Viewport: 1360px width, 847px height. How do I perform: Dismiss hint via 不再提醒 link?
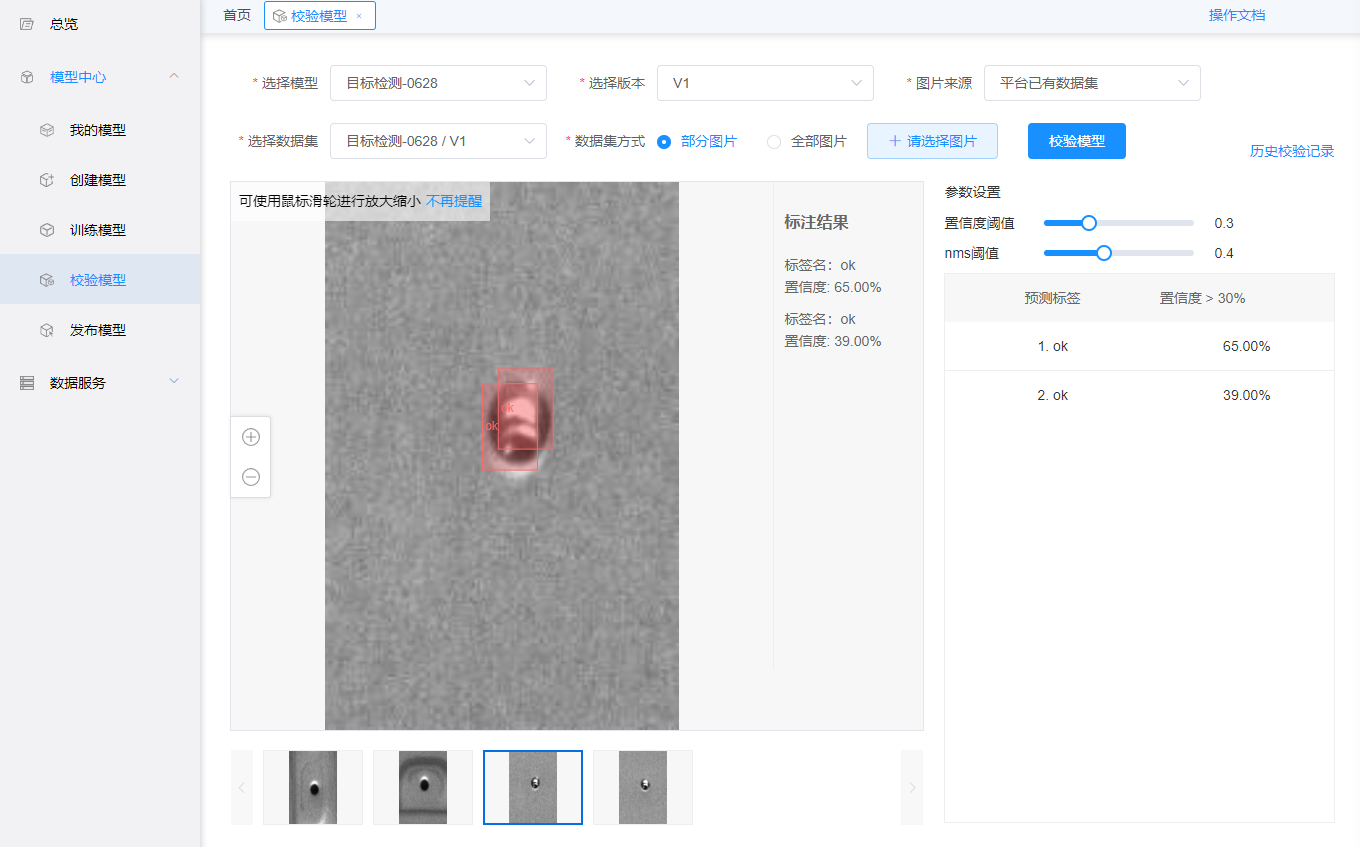[x=454, y=201]
